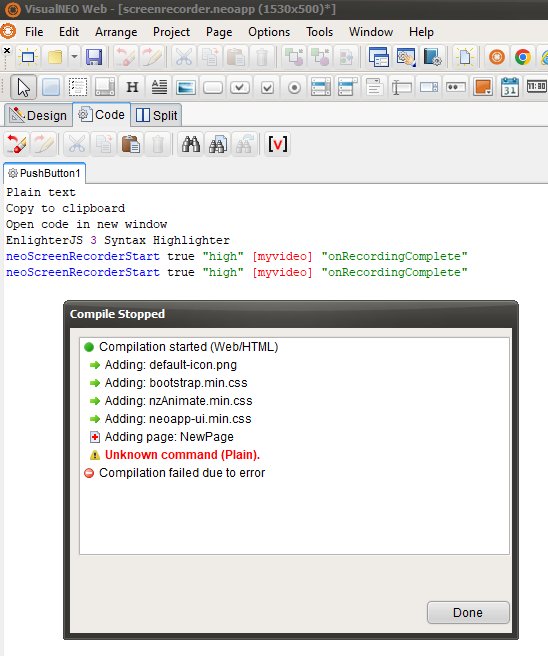This screenshot has height=656, width=548.
Task: Select the PushButton1 code tab
Action: point(44,173)
